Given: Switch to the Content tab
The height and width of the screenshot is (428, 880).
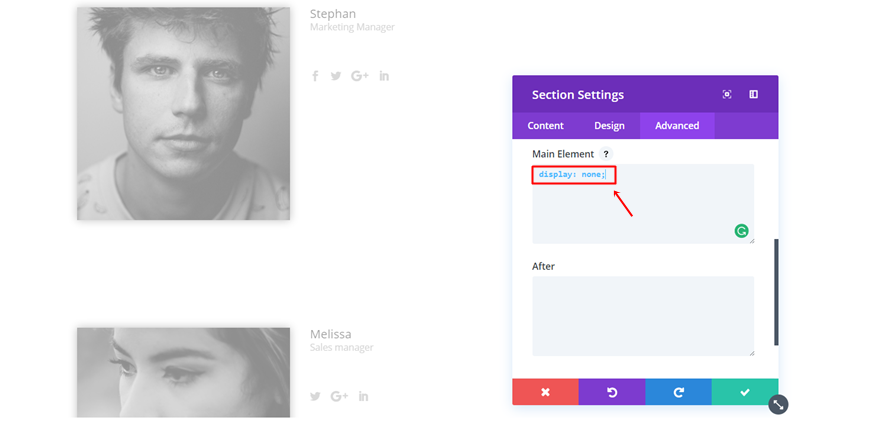Looking at the screenshot, I should (546, 125).
